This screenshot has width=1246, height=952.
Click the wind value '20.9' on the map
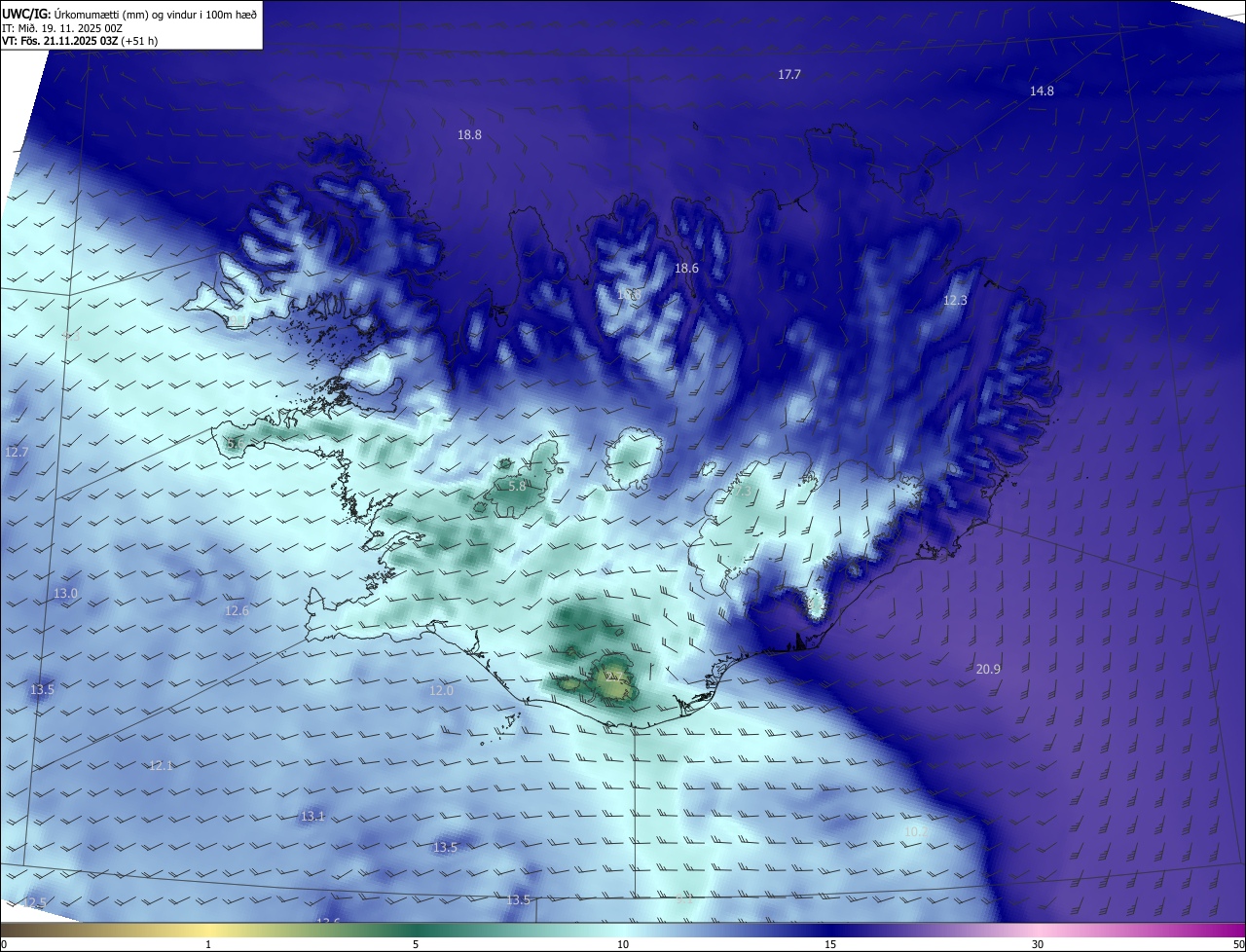[988, 669]
